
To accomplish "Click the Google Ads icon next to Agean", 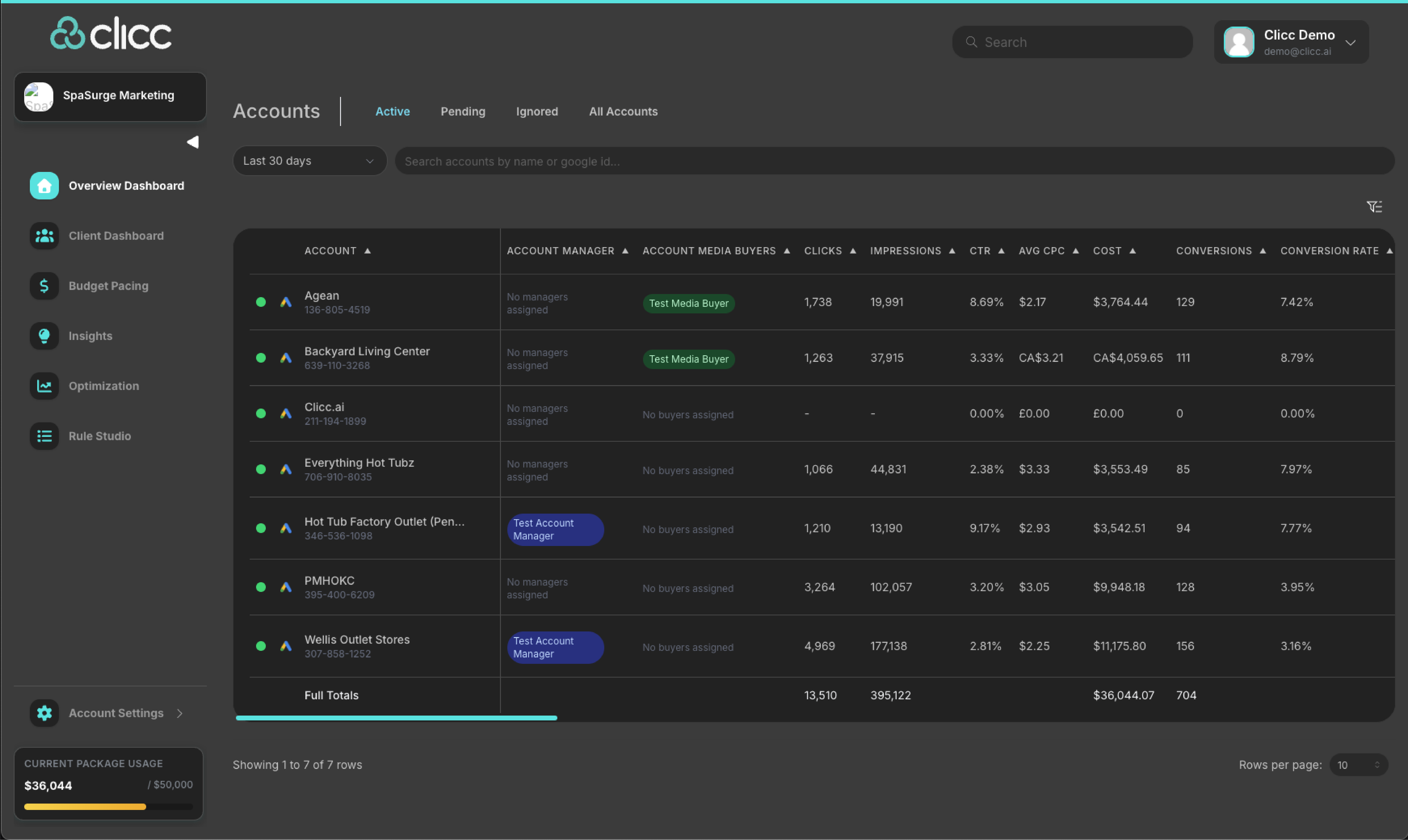I will coord(286,302).
